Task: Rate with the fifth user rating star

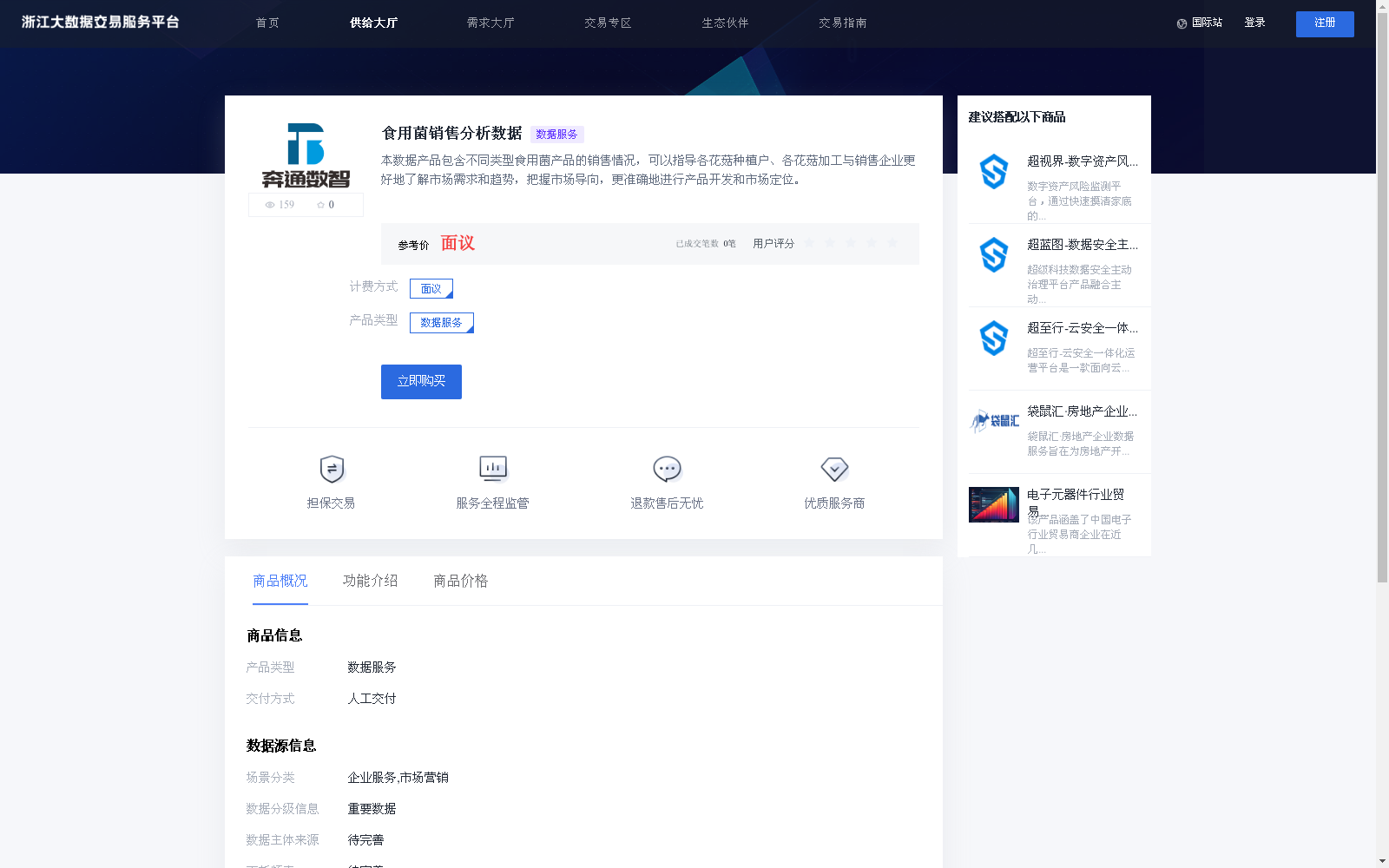Action: point(892,243)
